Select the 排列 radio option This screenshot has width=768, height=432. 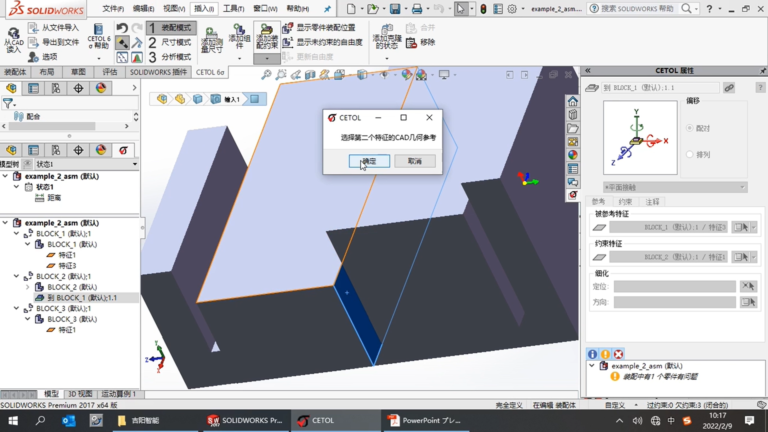coord(690,154)
